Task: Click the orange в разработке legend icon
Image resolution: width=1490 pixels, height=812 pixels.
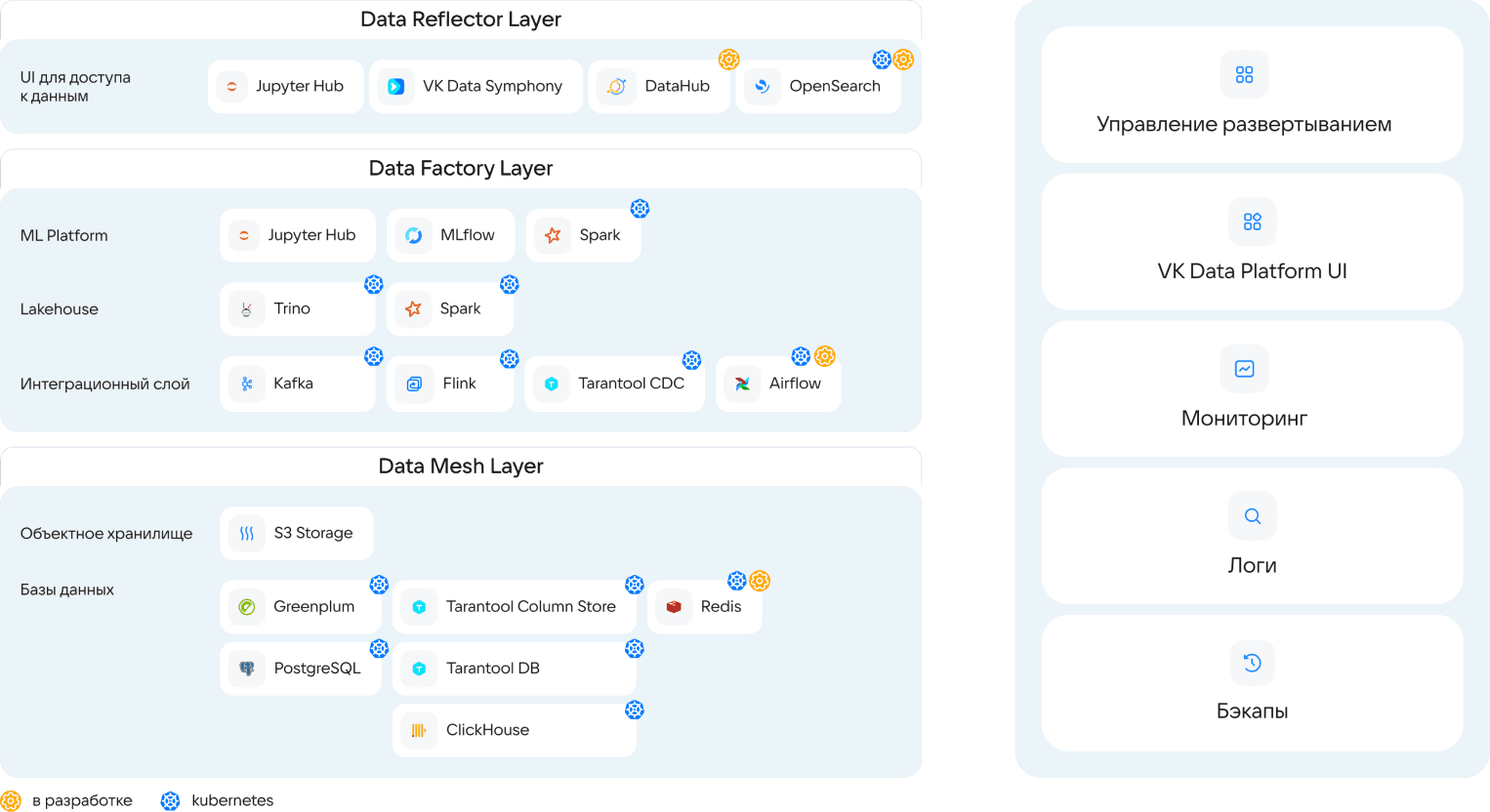Action: pos(11,801)
